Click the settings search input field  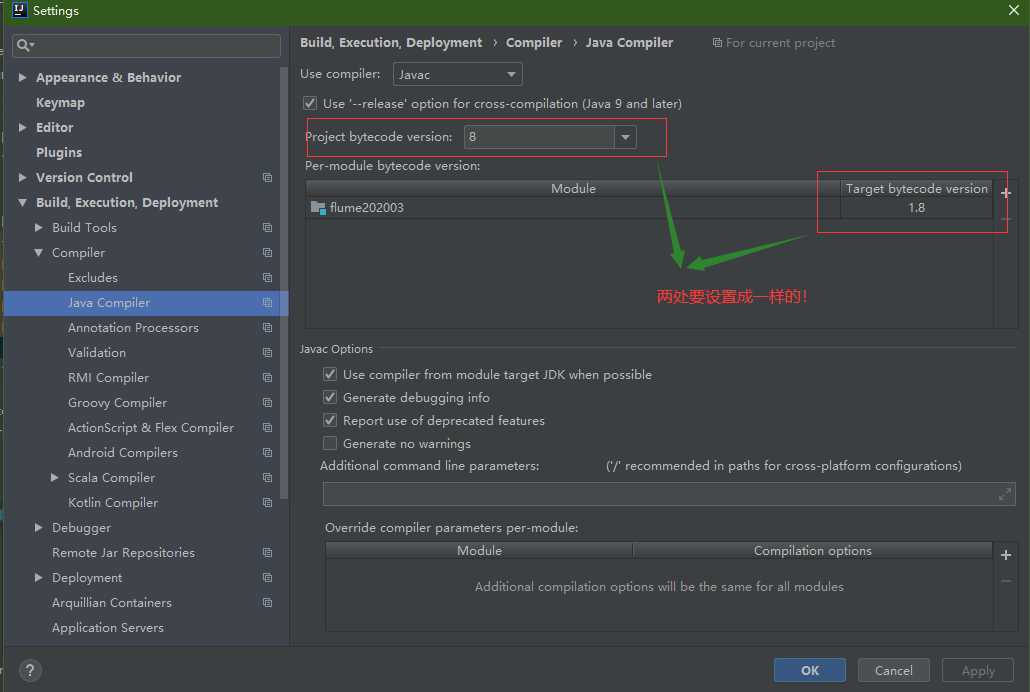[146, 45]
